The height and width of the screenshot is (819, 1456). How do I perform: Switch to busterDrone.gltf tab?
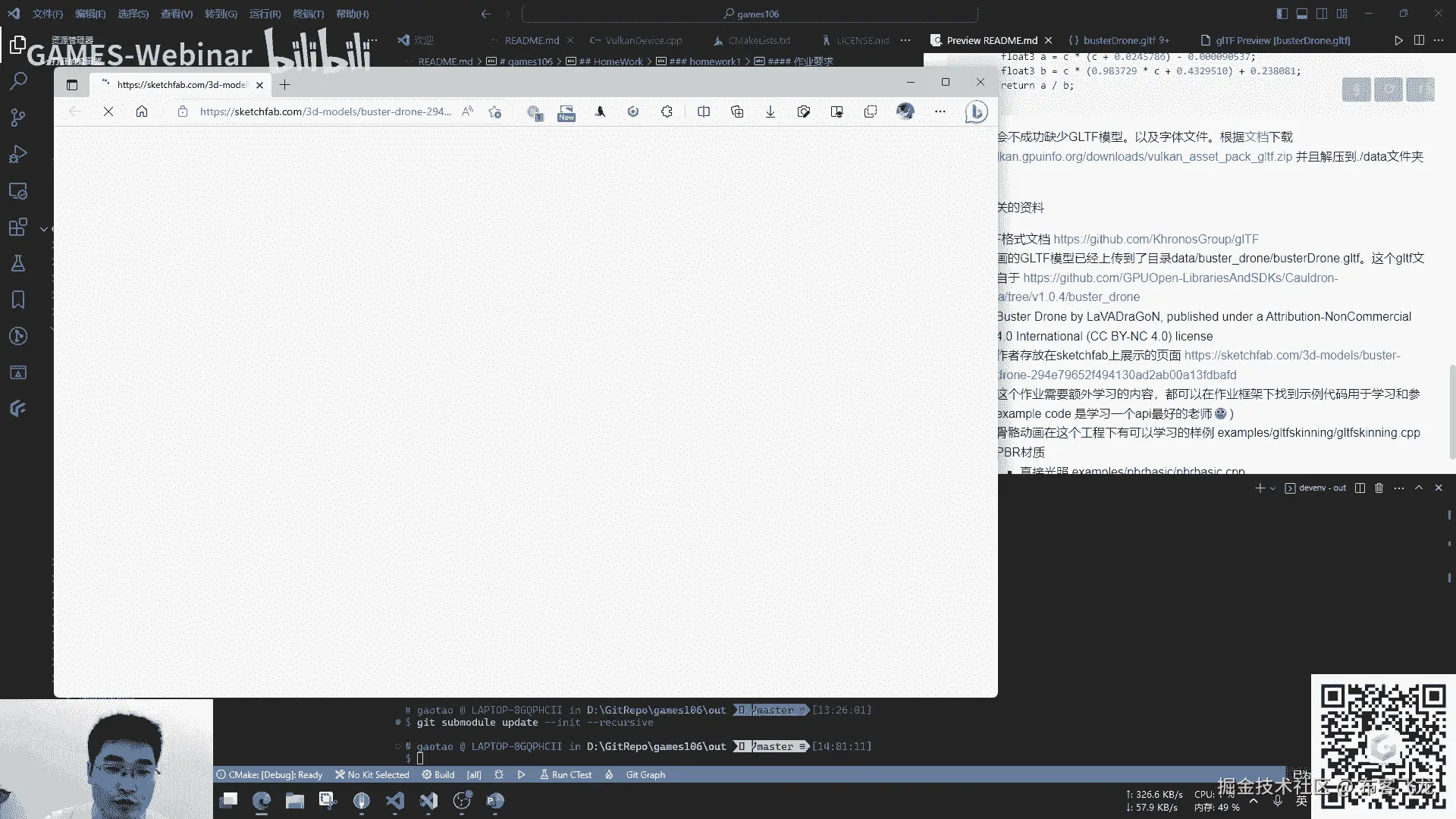[1119, 40]
